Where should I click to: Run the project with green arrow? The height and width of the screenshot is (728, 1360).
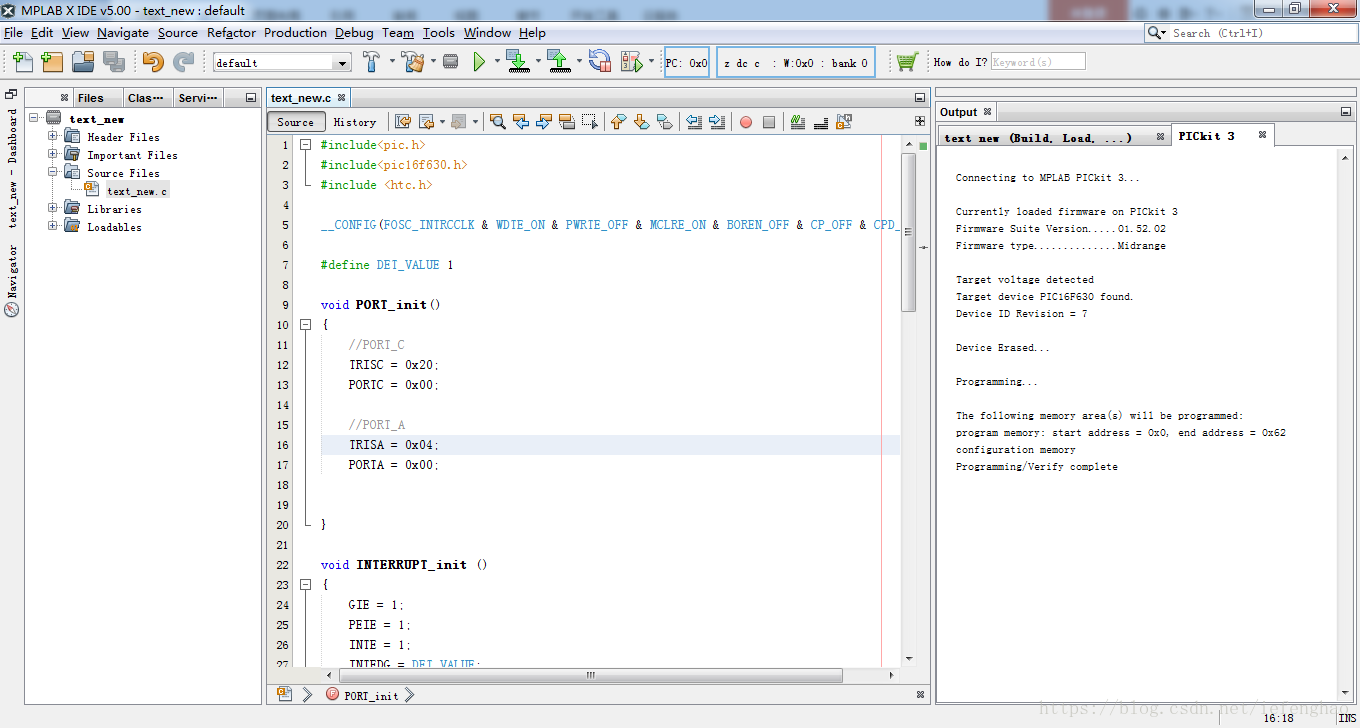[x=479, y=62]
